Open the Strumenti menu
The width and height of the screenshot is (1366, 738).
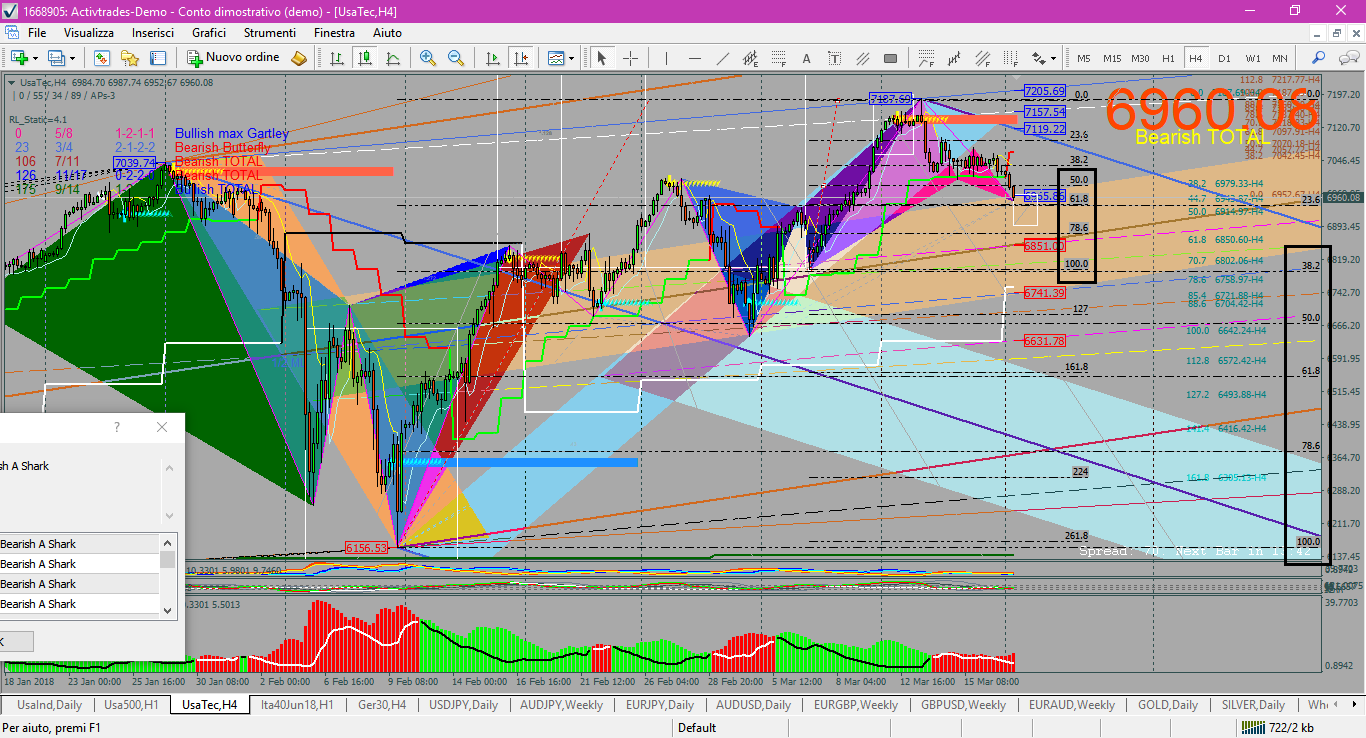pyautogui.click(x=270, y=33)
